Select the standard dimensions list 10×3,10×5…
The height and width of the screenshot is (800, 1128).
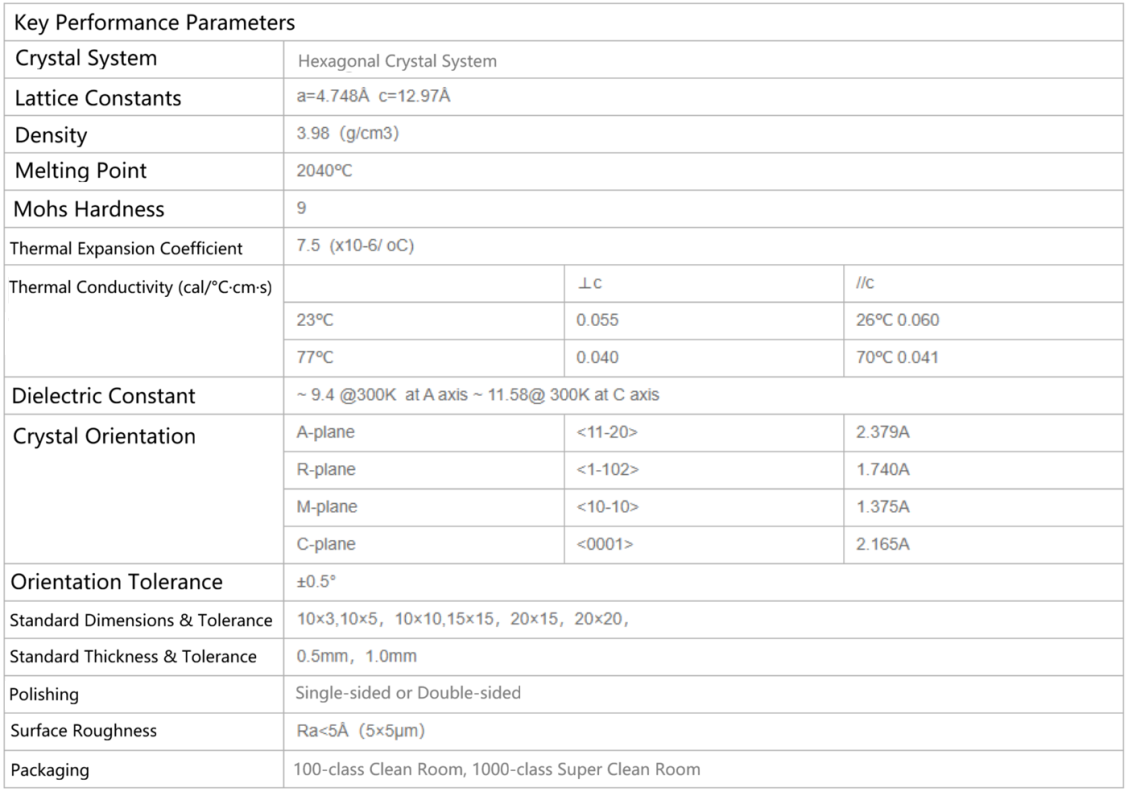point(462,620)
